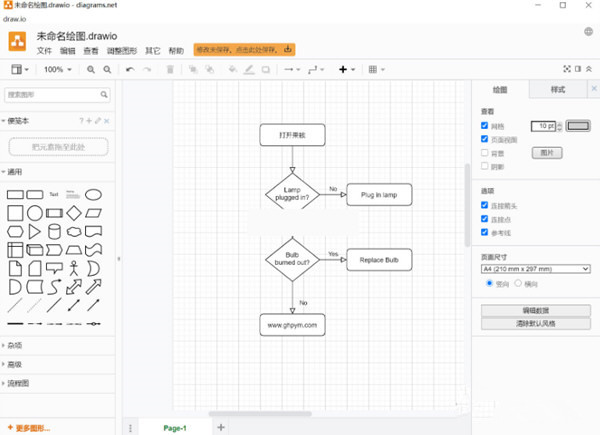600x435 pixels.
Task: Open the 文件 menu
Action: [44, 50]
